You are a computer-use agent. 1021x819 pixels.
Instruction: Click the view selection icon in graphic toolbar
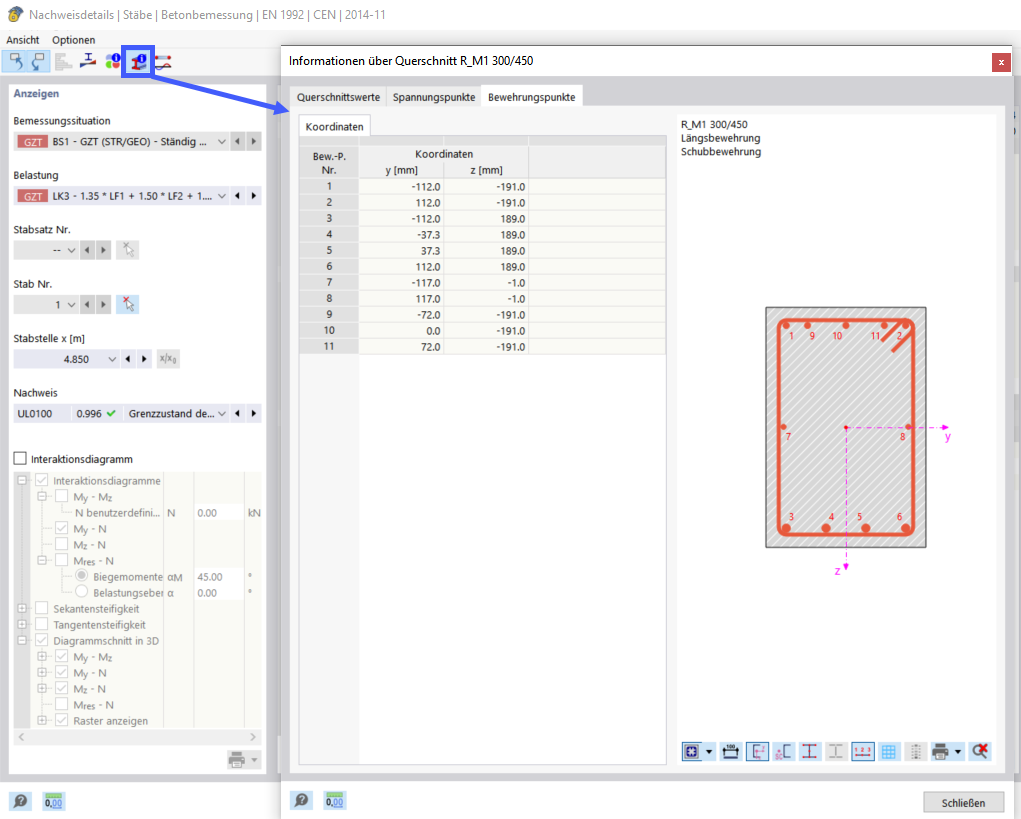(692, 751)
